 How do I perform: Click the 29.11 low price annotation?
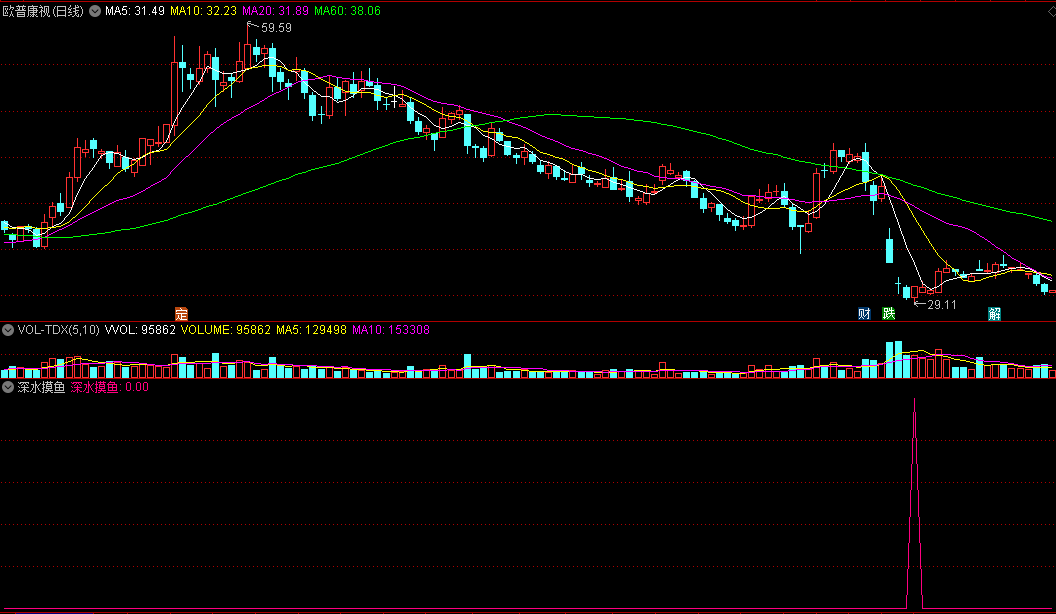tap(942, 304)
